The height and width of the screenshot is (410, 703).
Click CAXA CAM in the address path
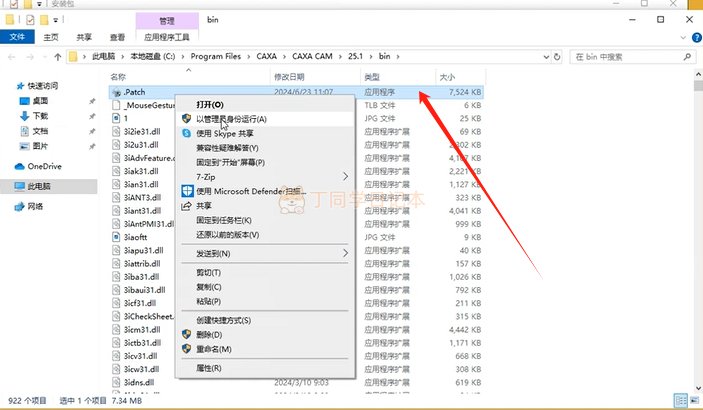(312, 57)
